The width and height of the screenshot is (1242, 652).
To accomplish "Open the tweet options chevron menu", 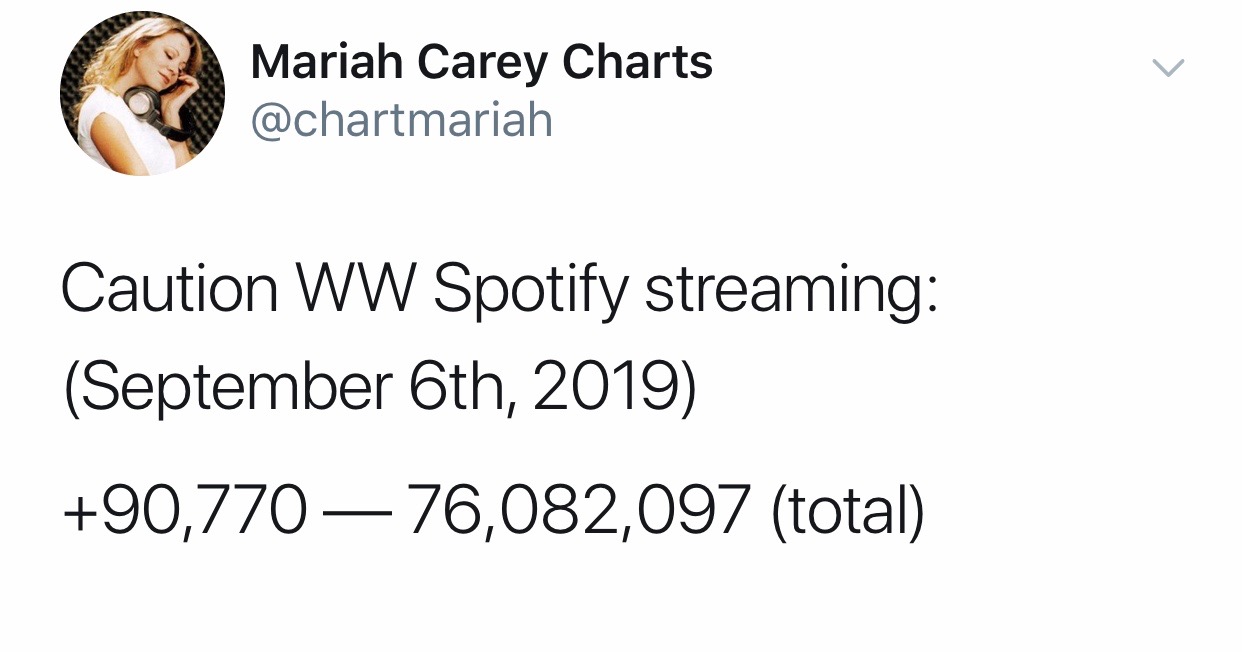I will coord(1167,68).
